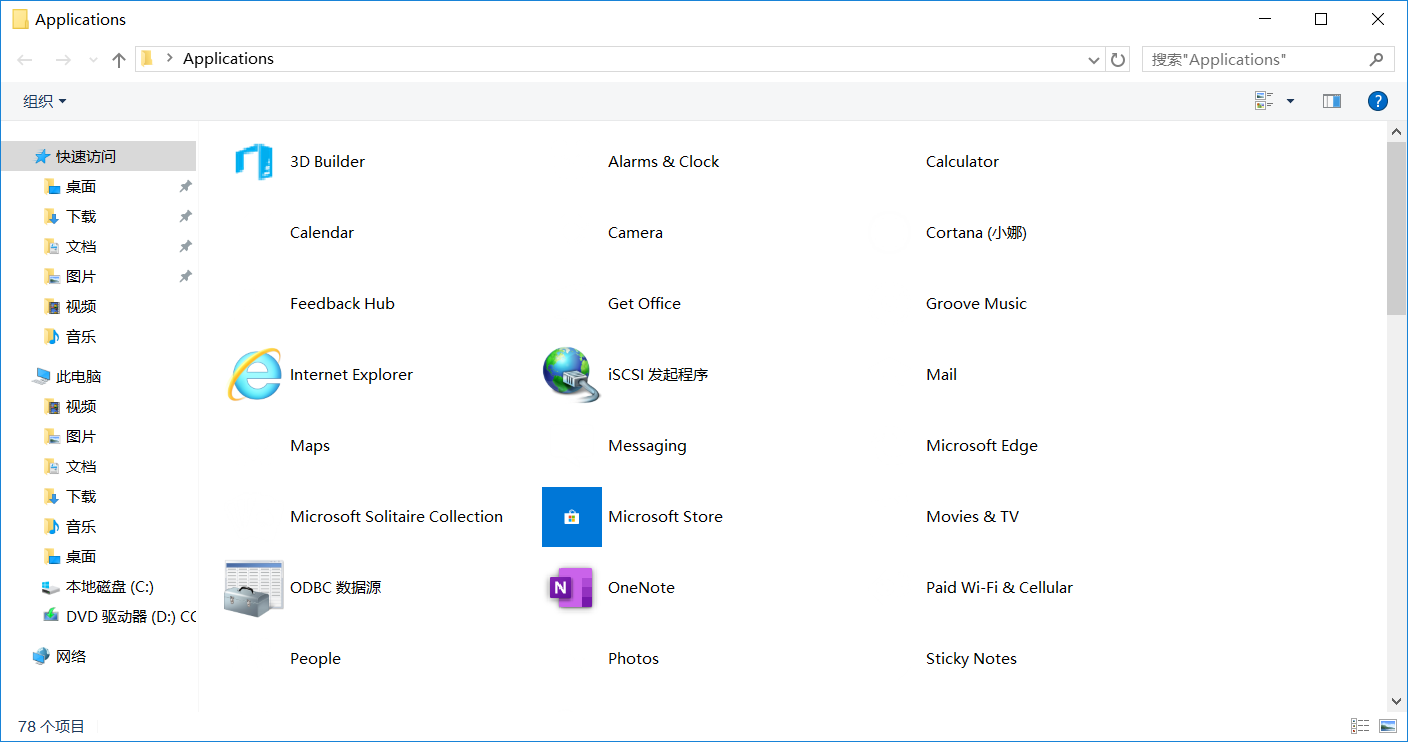Select Sticky Notes item
This screenshot has height=742, width=1408.
click(971, 659)
